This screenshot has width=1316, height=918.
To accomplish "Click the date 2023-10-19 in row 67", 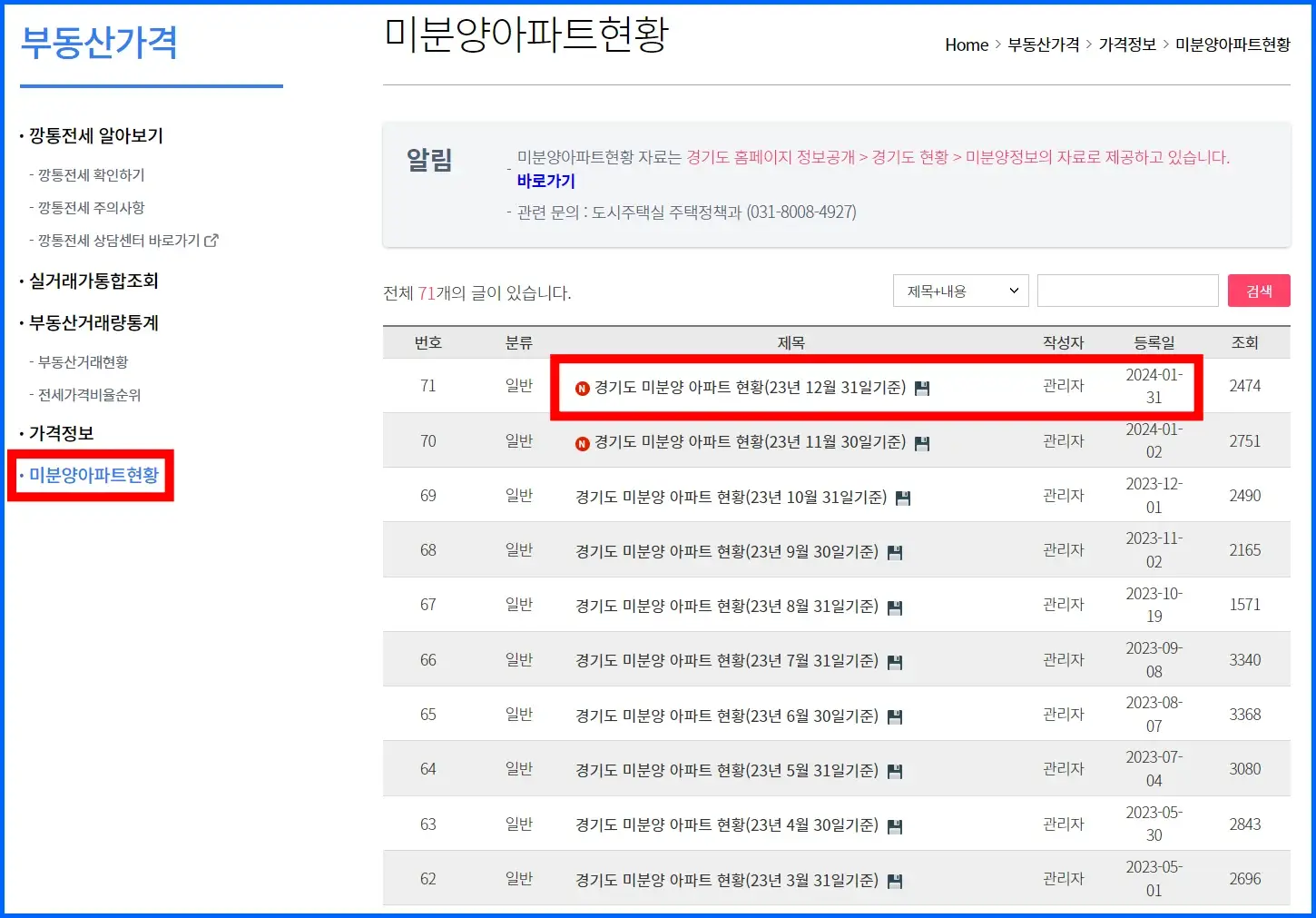I will click(1154, 605).
